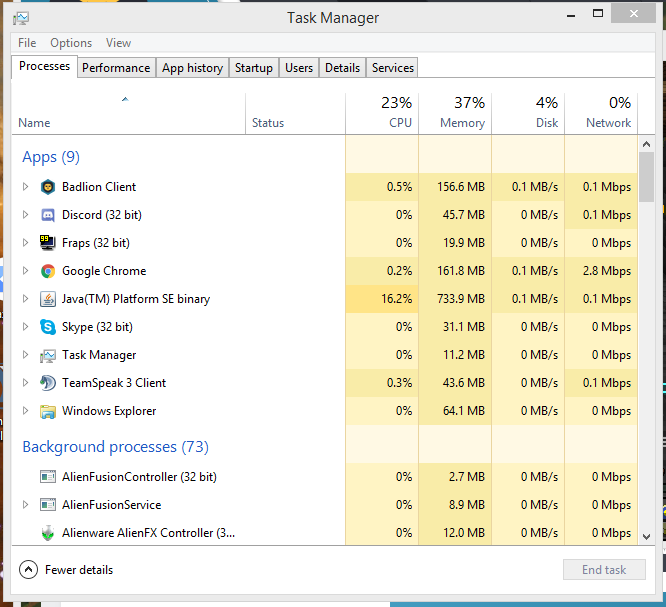This screenshot has height=607, width=666.
Task: Expand the Skype (32 bit) process group
Action: click(x=25, y=327)
